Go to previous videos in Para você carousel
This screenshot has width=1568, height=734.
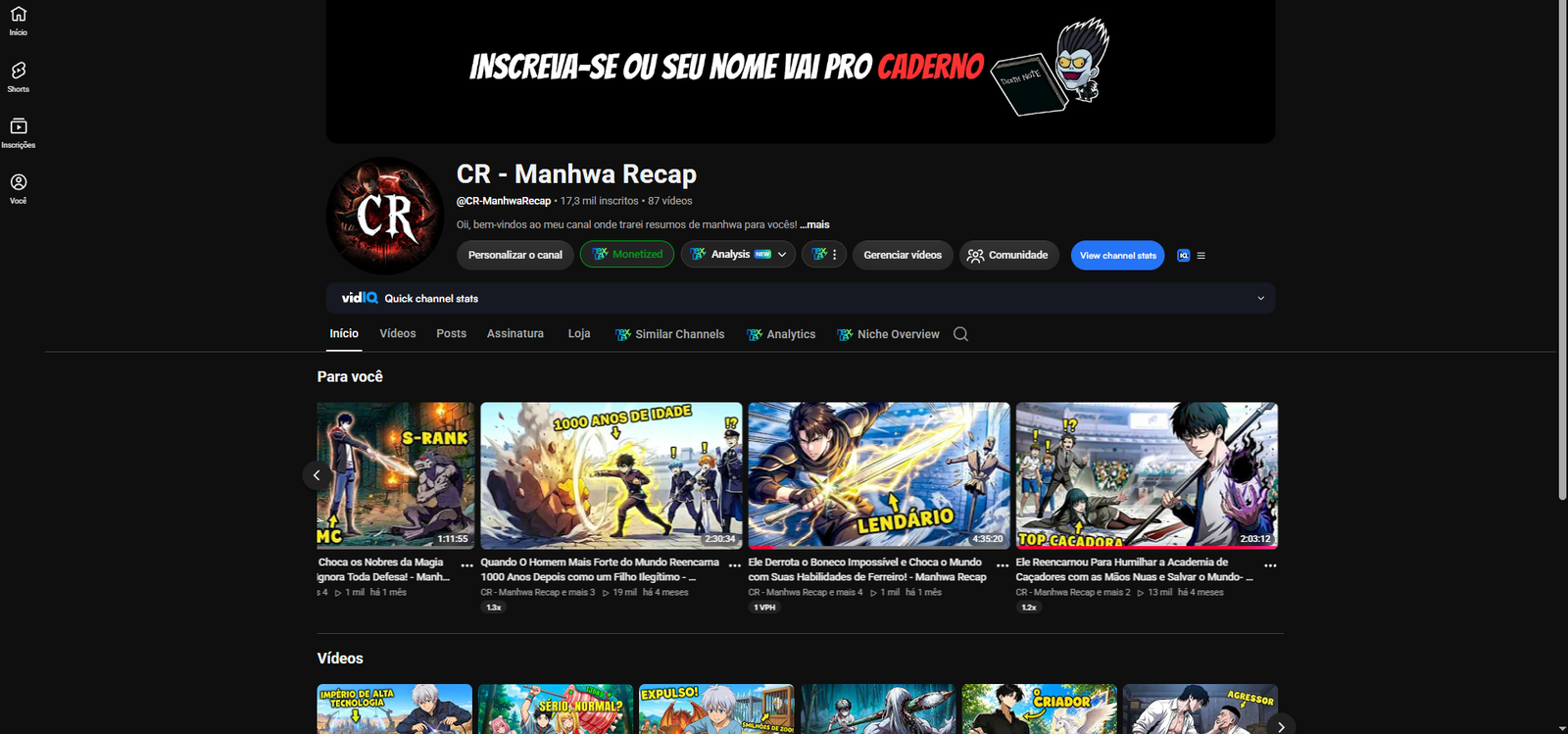317,475
